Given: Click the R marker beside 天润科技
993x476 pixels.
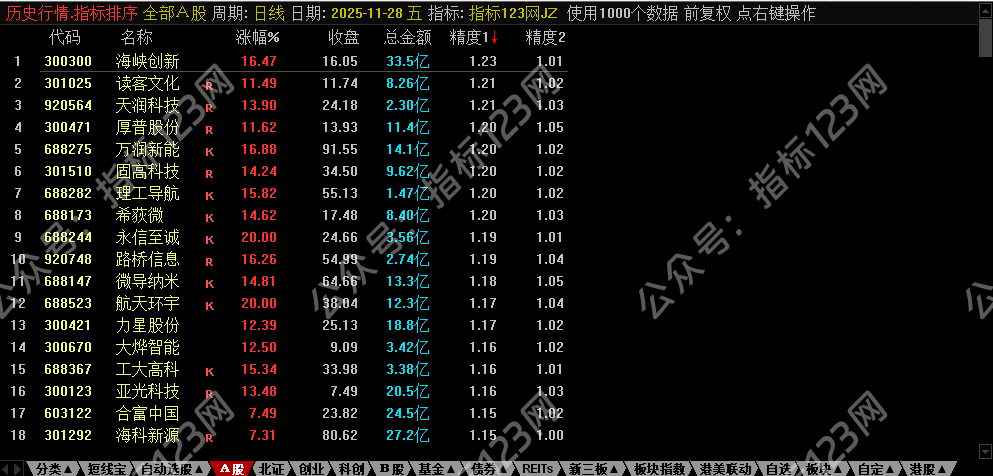Looking at the screenshot, I should tap(210, 107).
